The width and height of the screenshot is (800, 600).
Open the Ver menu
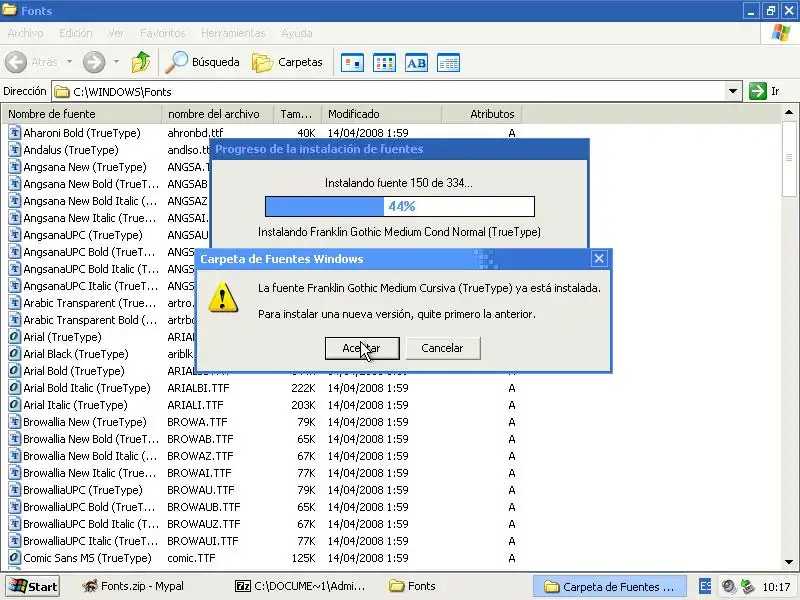point(116,33)
